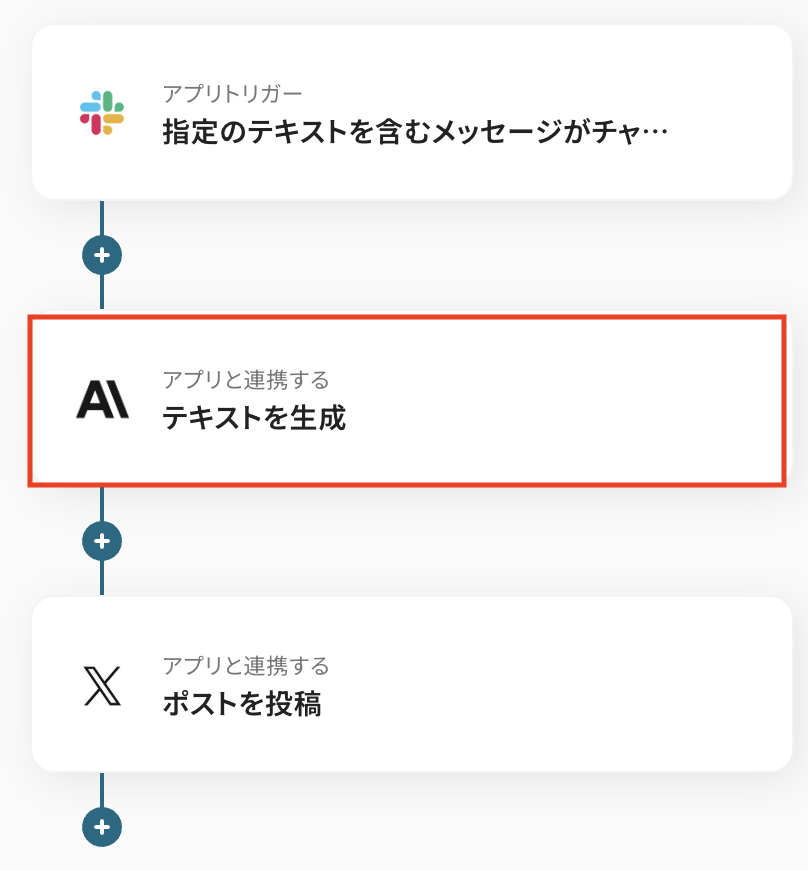
Task: Add step between テキストを生成 and ポストを投稿
Action: (x=102, y=541)
